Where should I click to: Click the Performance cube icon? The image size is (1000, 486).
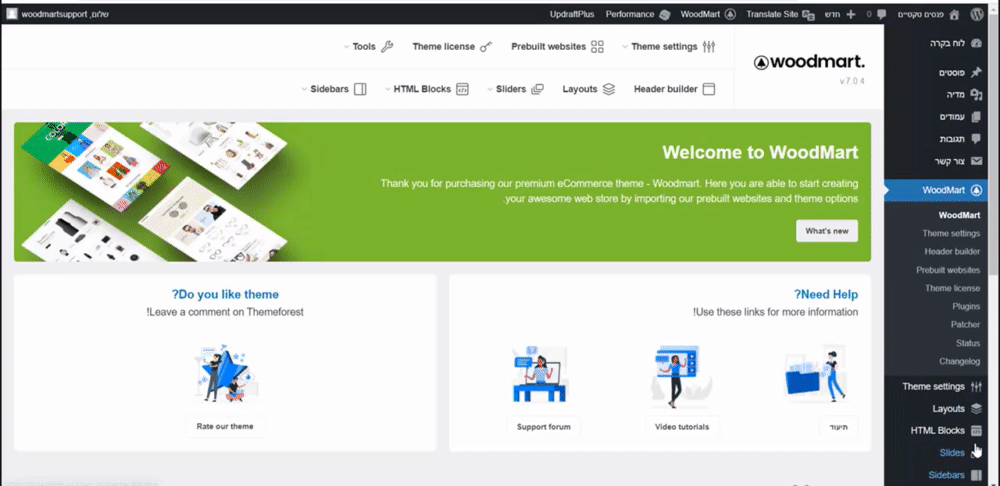pos(665,14)
